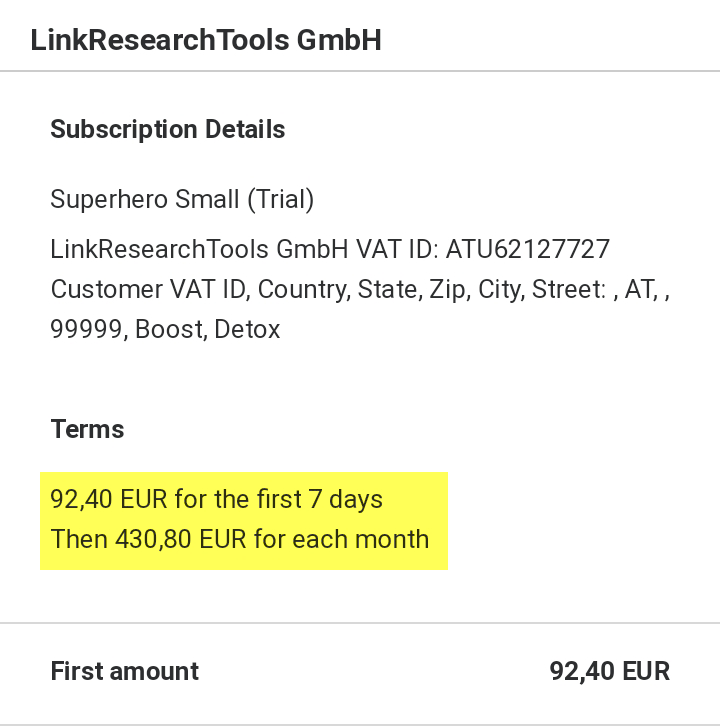Click the LinkResearchTools GmbH header title
Image resolution: width=720 pixels, height=727 pixels.
pos(206,40)
